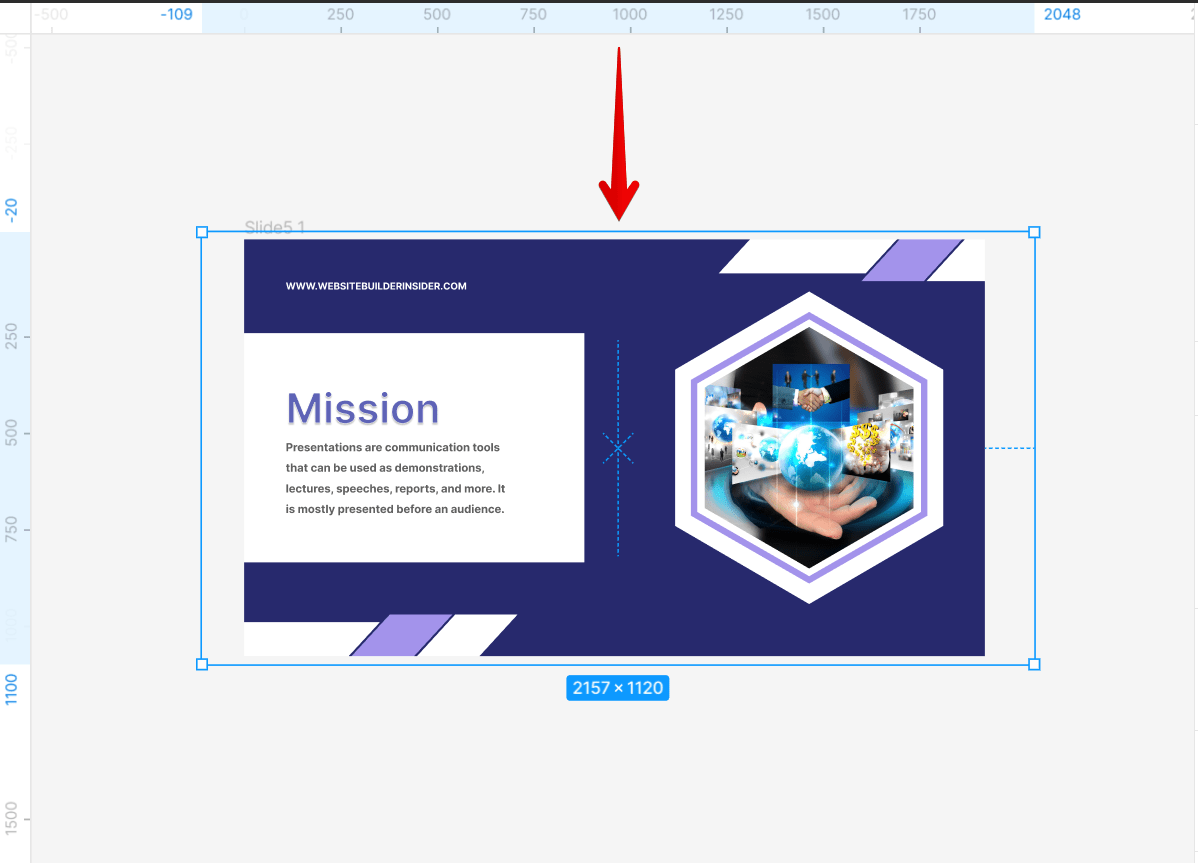Screen dimensions: 1198x863
Task: Click the WWW.WEBSITEBUILDERINSIDER.COM link text
Action: pos(376,286)
